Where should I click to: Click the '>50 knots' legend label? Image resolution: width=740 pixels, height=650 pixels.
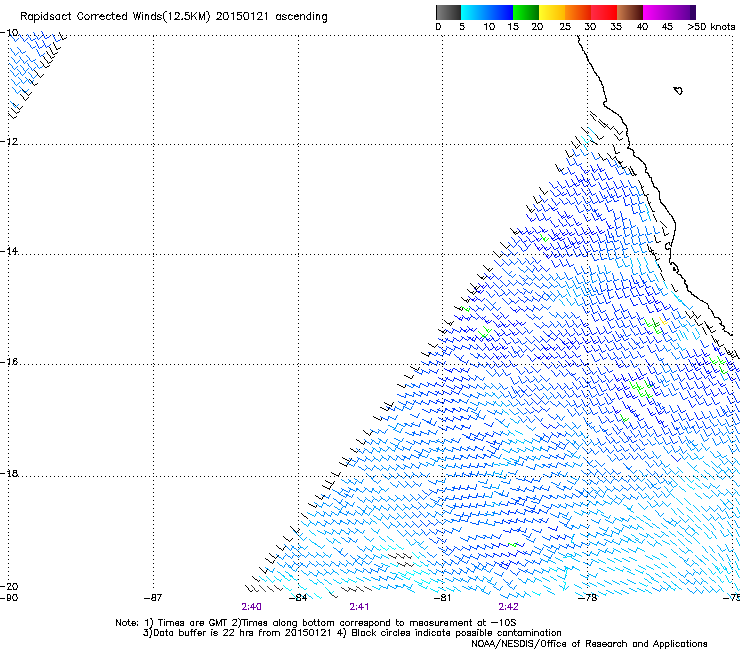(711, 27)
